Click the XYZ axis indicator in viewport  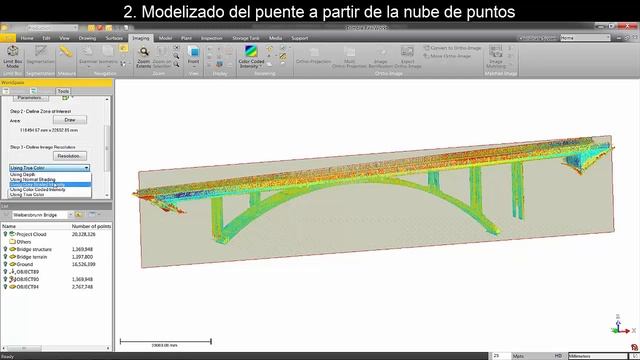pyautogui.click(x=622, y=324)
